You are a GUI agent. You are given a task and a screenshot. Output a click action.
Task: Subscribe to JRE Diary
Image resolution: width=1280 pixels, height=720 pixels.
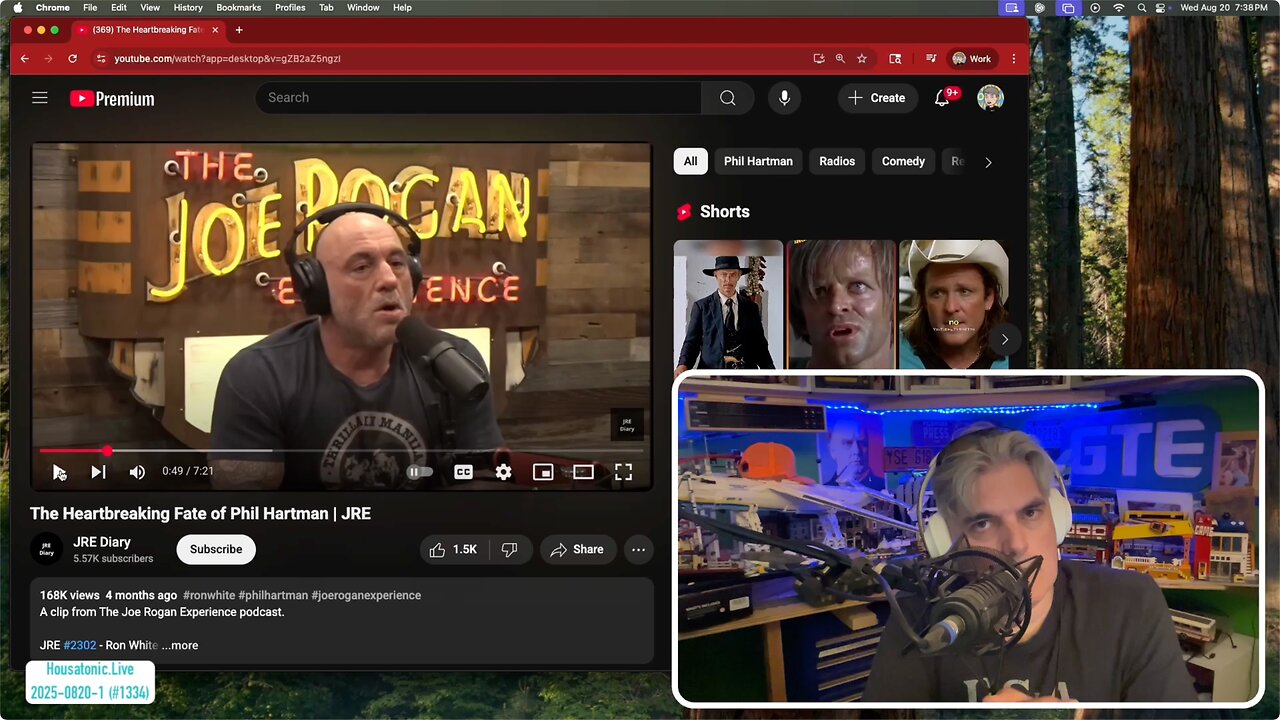coord(216,549)
